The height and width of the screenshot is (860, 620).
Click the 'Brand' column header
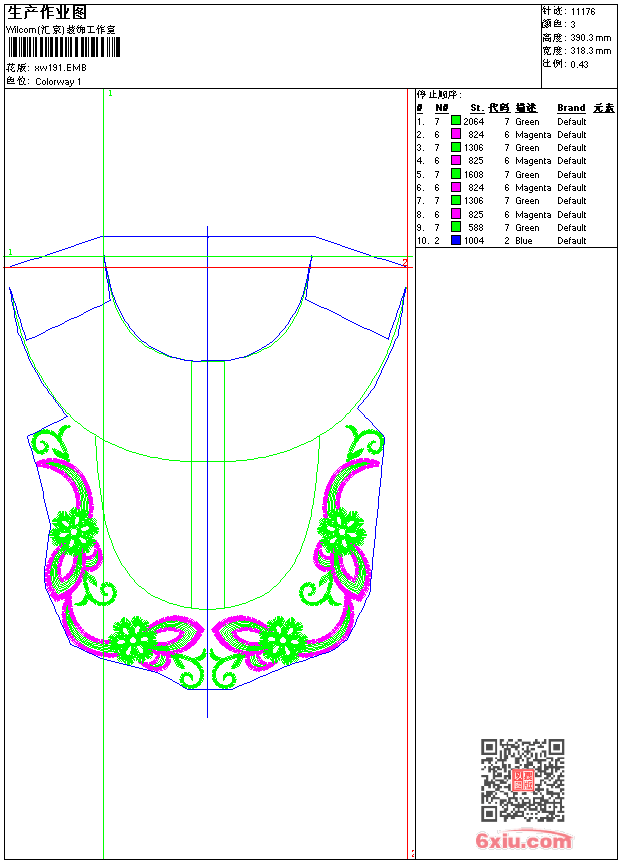click(x=571, y=108)
